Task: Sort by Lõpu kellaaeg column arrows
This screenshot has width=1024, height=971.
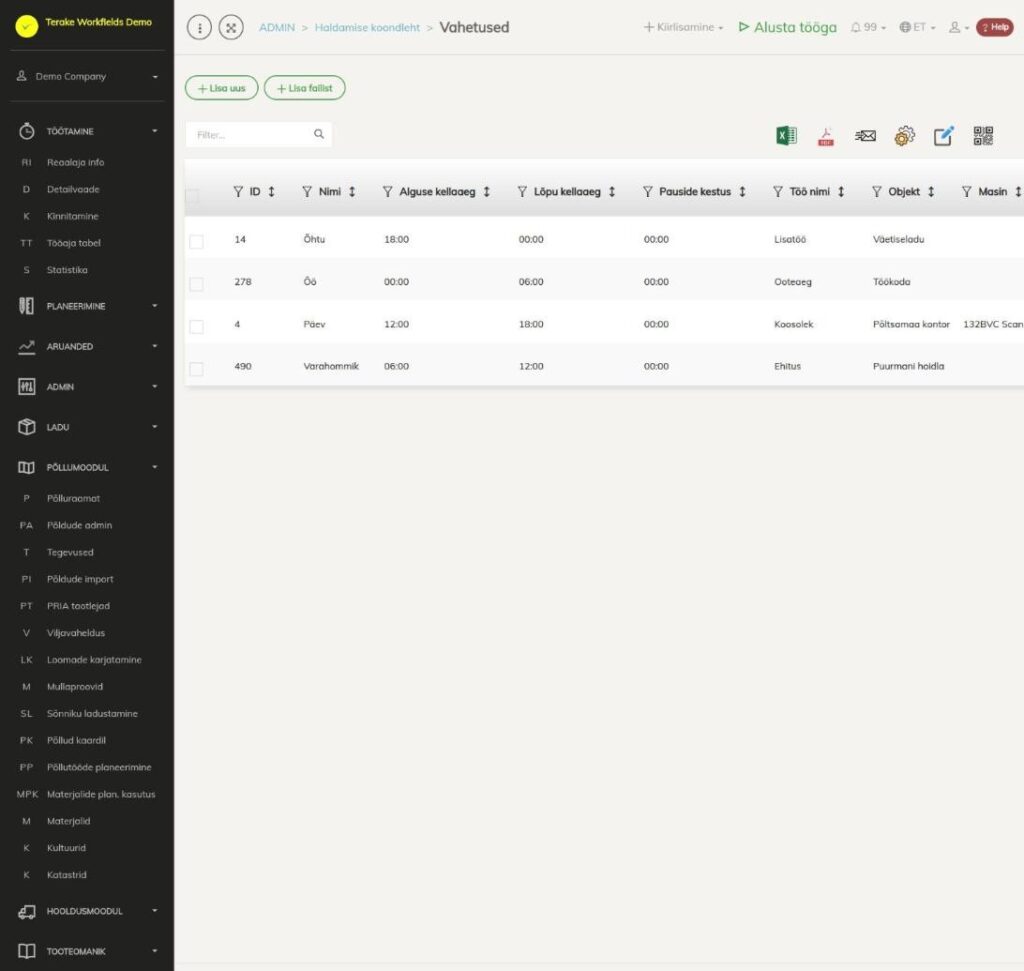Action: [612, 191]
